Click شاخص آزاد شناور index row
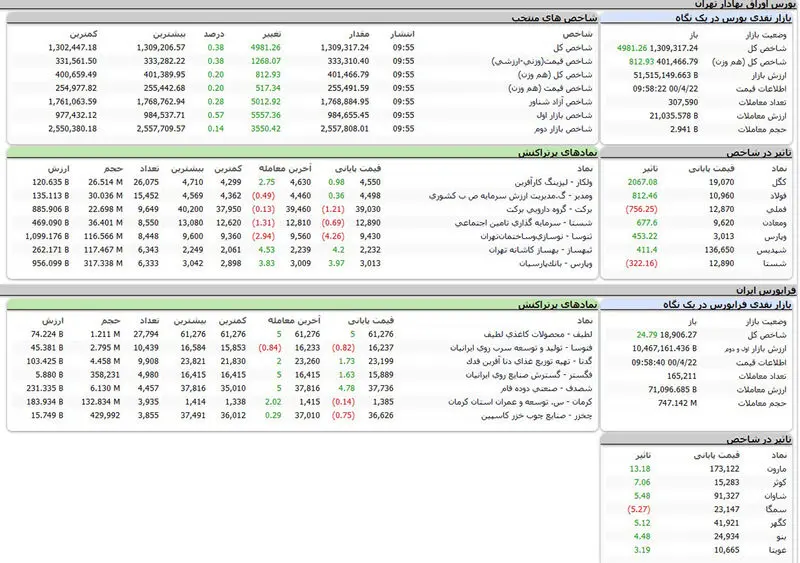This screenshot has width=800, height=563. (302, 102)
